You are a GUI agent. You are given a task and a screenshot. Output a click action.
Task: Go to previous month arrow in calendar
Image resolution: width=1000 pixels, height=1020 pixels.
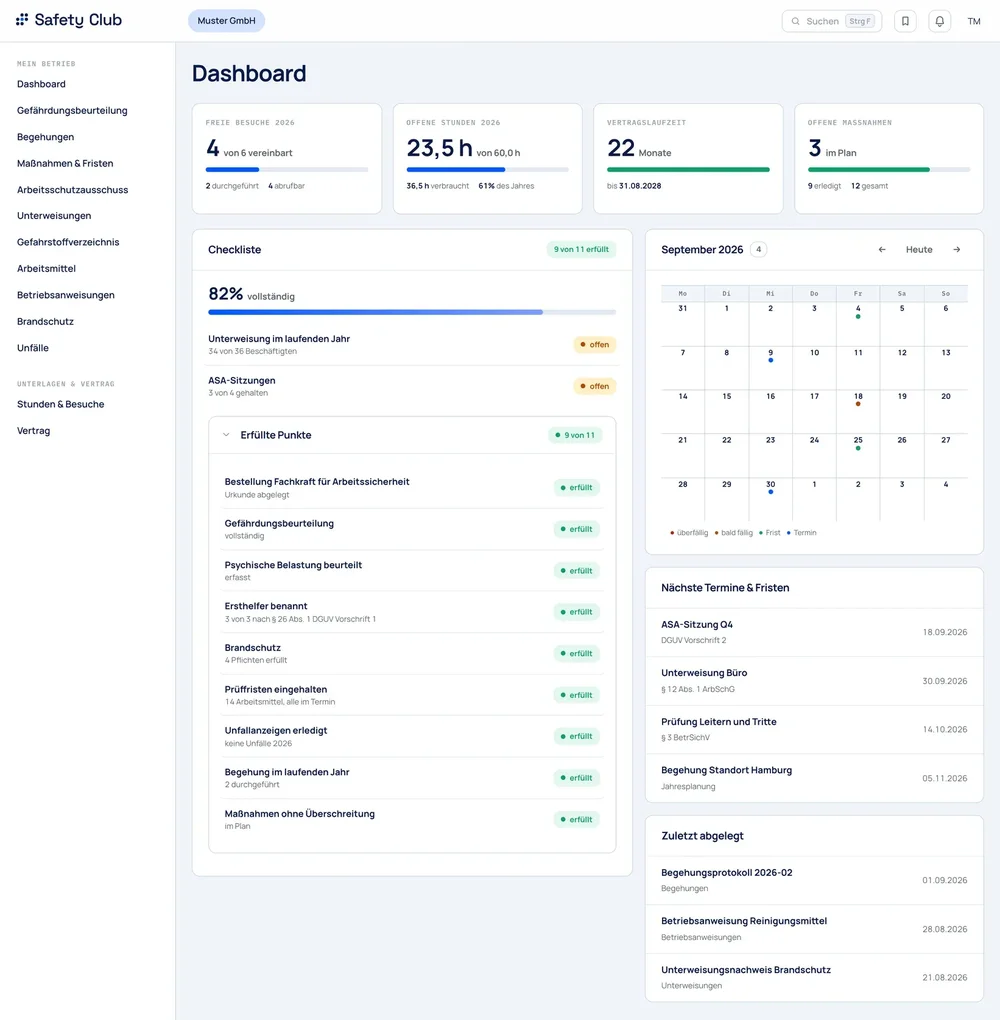882,249
